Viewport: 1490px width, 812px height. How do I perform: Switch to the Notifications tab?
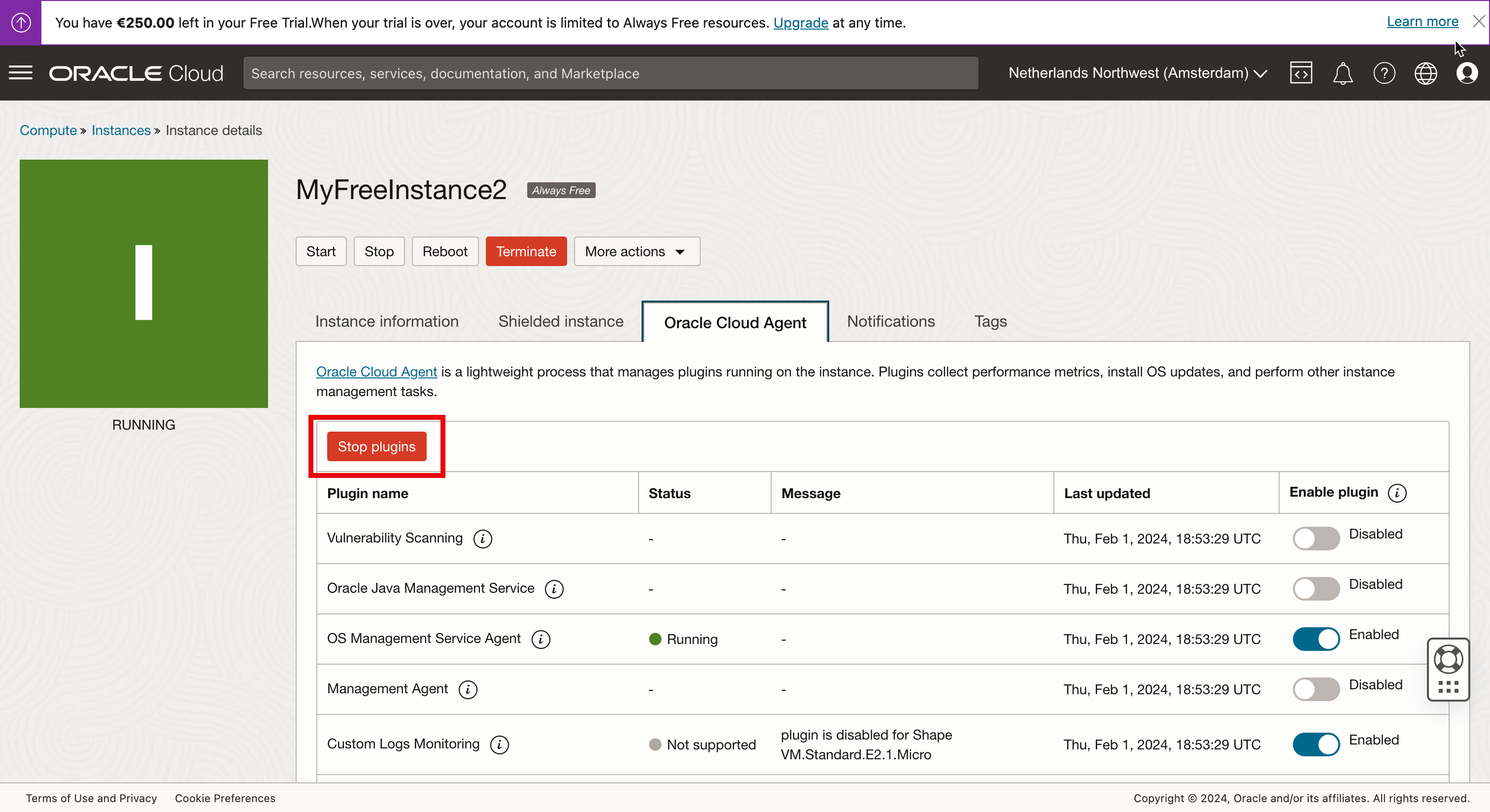[890, 322]
